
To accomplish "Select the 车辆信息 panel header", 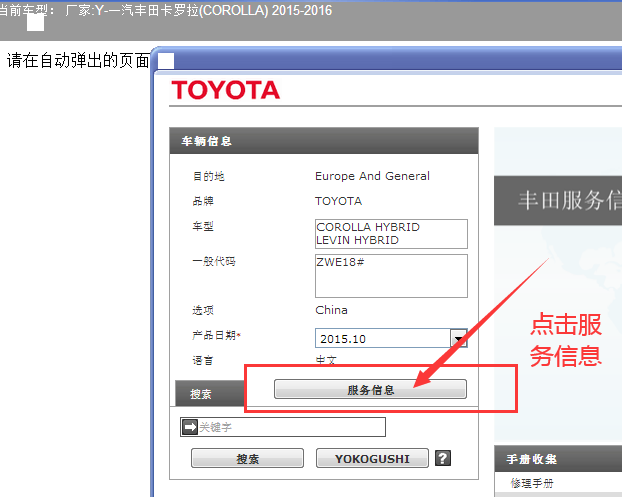I will click(324, 141).
